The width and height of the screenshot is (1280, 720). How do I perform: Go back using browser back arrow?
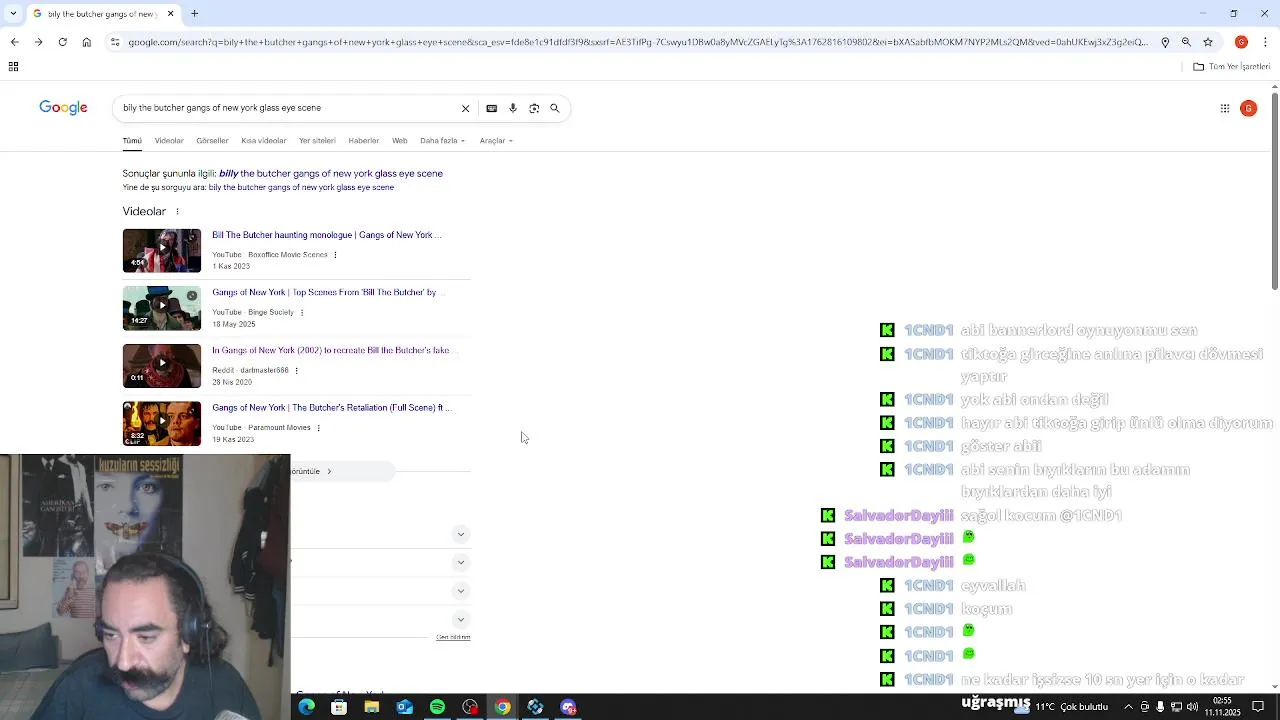14,42
